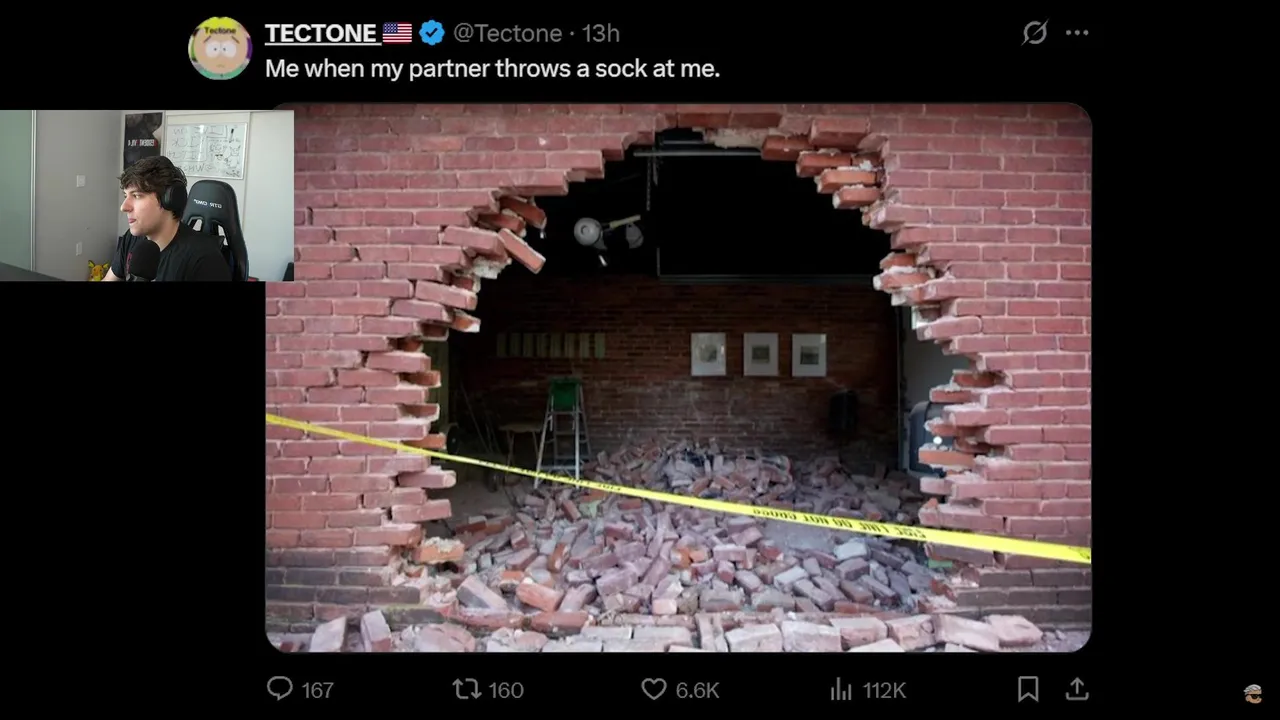Click the Tectone profile avatar
Screen dimensions: 1280x720
click(x=220, y=47)
